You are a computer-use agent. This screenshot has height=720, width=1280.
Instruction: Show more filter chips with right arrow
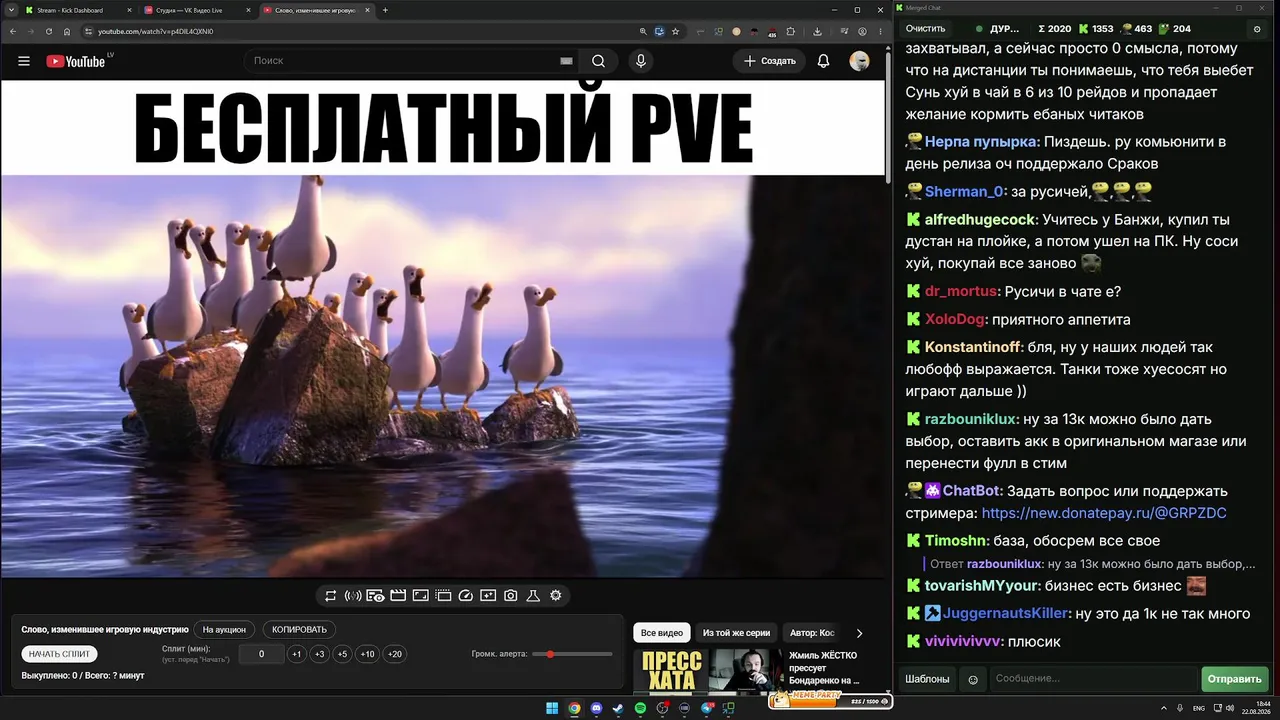859,633
